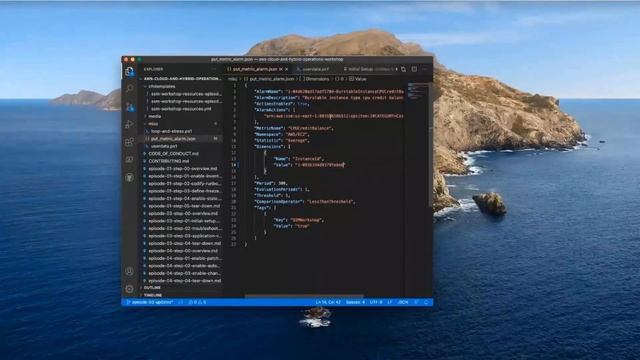Screen dimensions: 640x360
Task: Click the LF line ending in status bar
Action: [389, 302]
